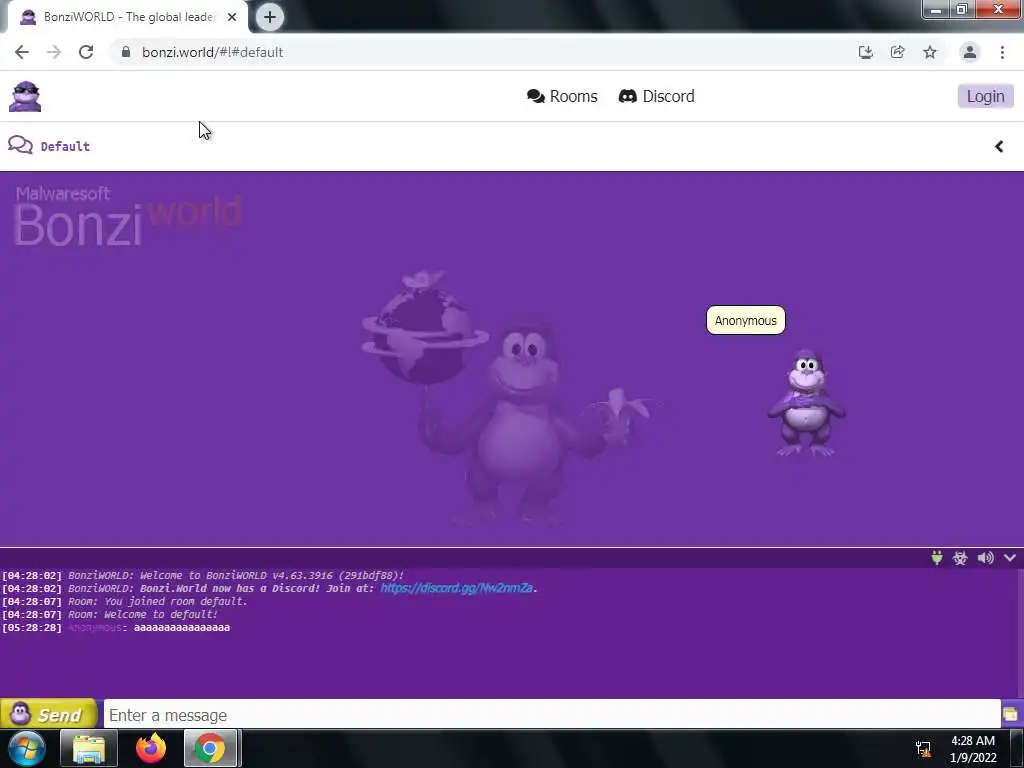Click the padlock site info icon
1024x768 pixels.
tap(126, 52)
